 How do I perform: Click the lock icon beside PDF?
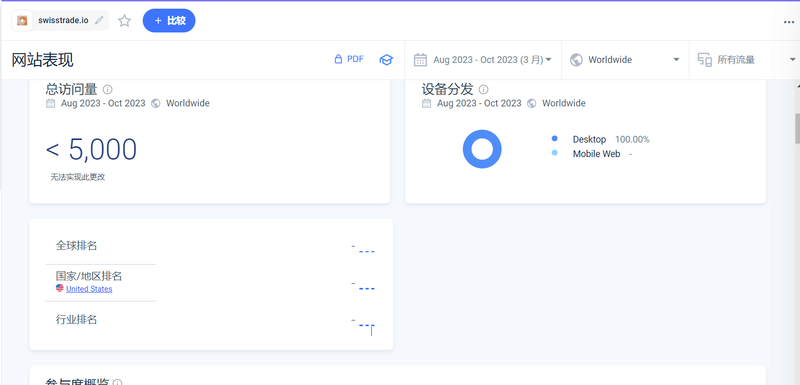coord(338,59)
